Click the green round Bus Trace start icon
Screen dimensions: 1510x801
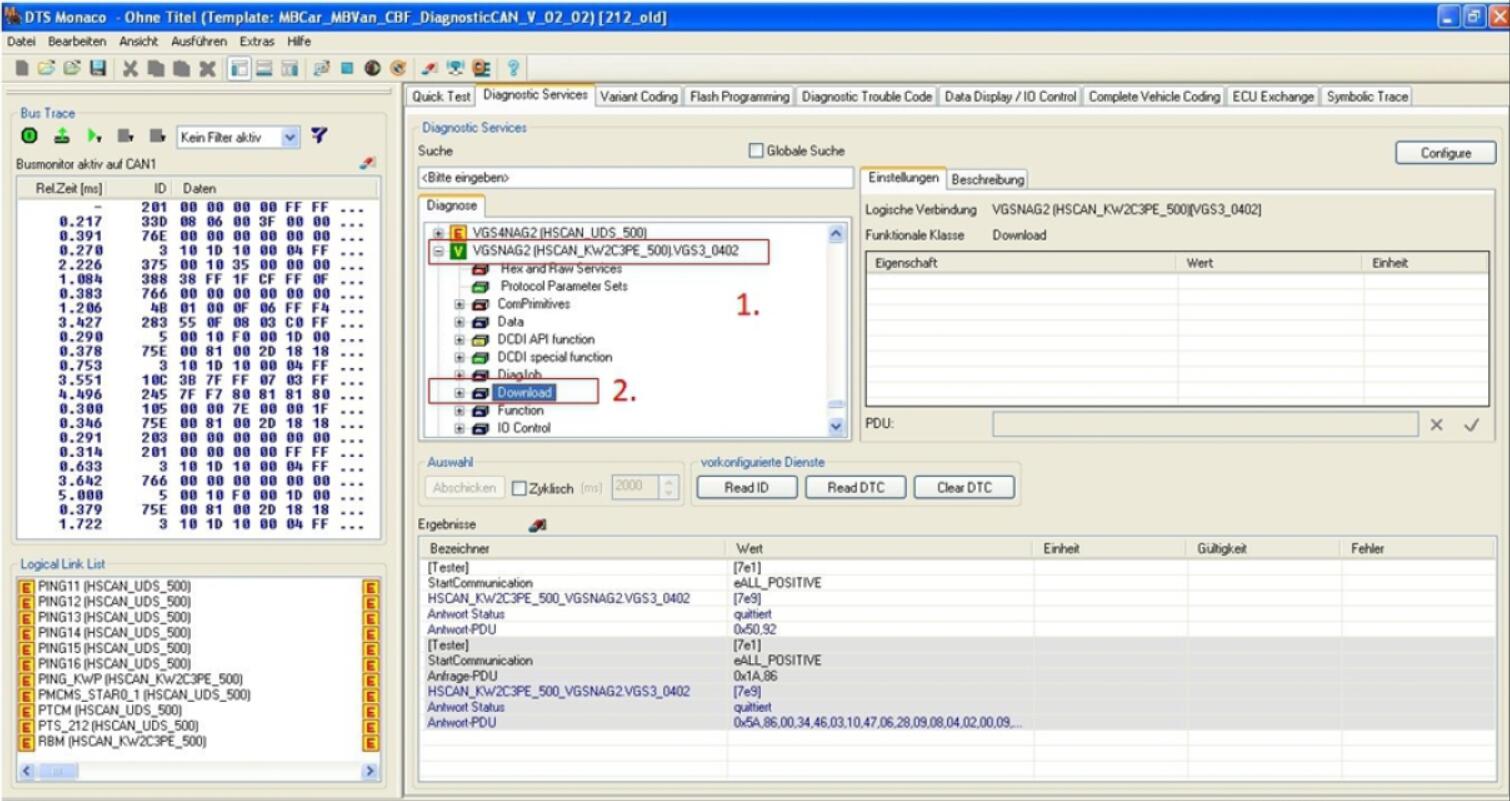pos(28,135)
